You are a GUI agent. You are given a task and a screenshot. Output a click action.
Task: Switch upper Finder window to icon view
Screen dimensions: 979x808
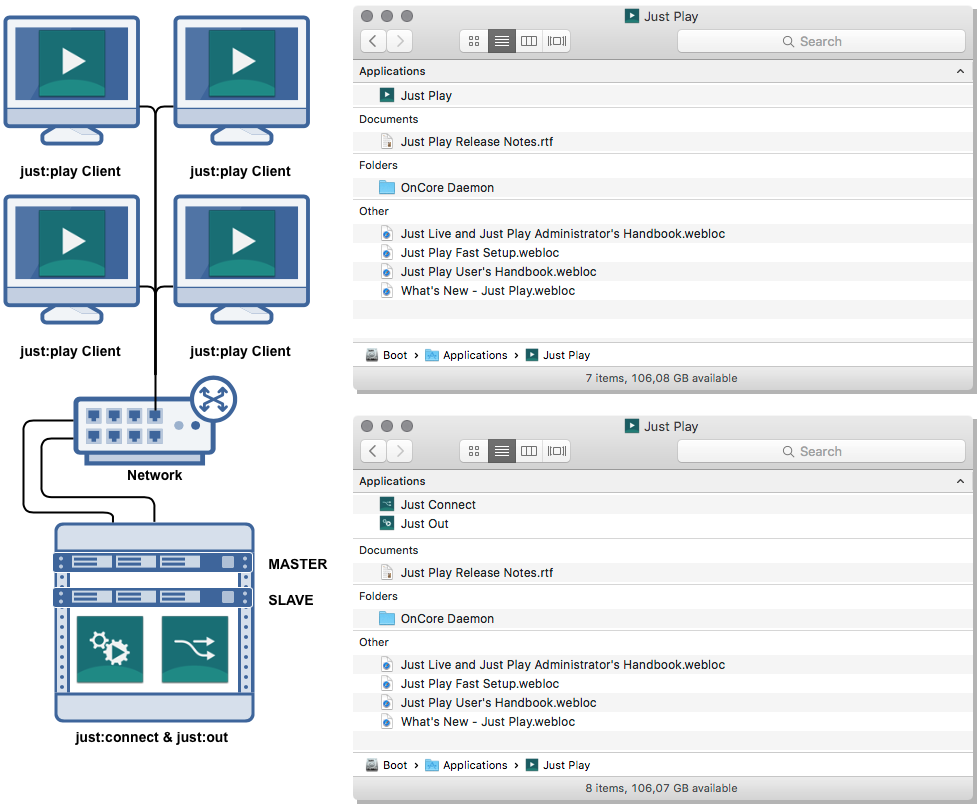pyautogui.click(x=474, y=41)
